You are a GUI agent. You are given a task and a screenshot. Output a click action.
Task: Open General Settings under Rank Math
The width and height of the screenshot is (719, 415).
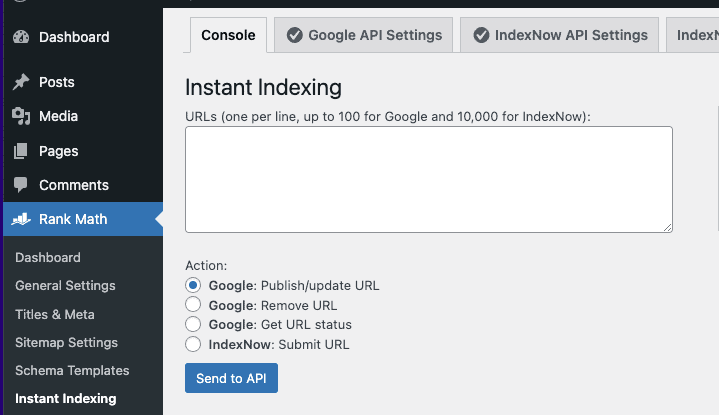[65, 285]
